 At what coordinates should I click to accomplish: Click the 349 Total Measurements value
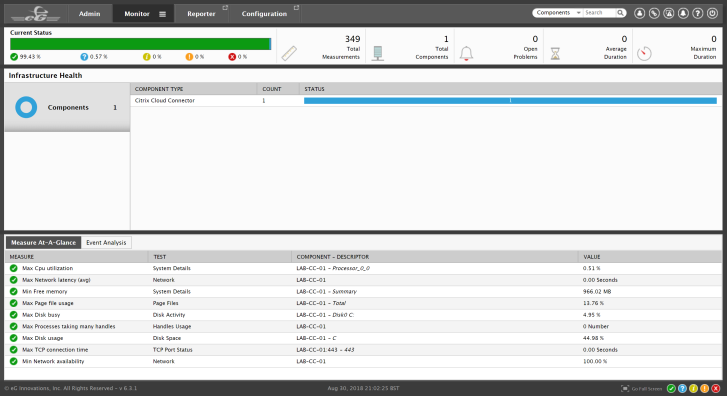[x=352, y=39]
